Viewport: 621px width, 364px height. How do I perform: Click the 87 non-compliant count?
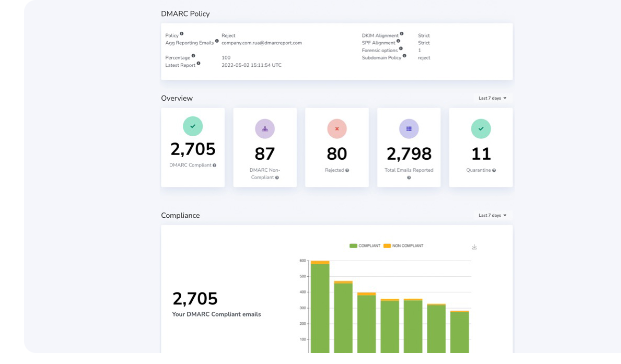(265, 154)
